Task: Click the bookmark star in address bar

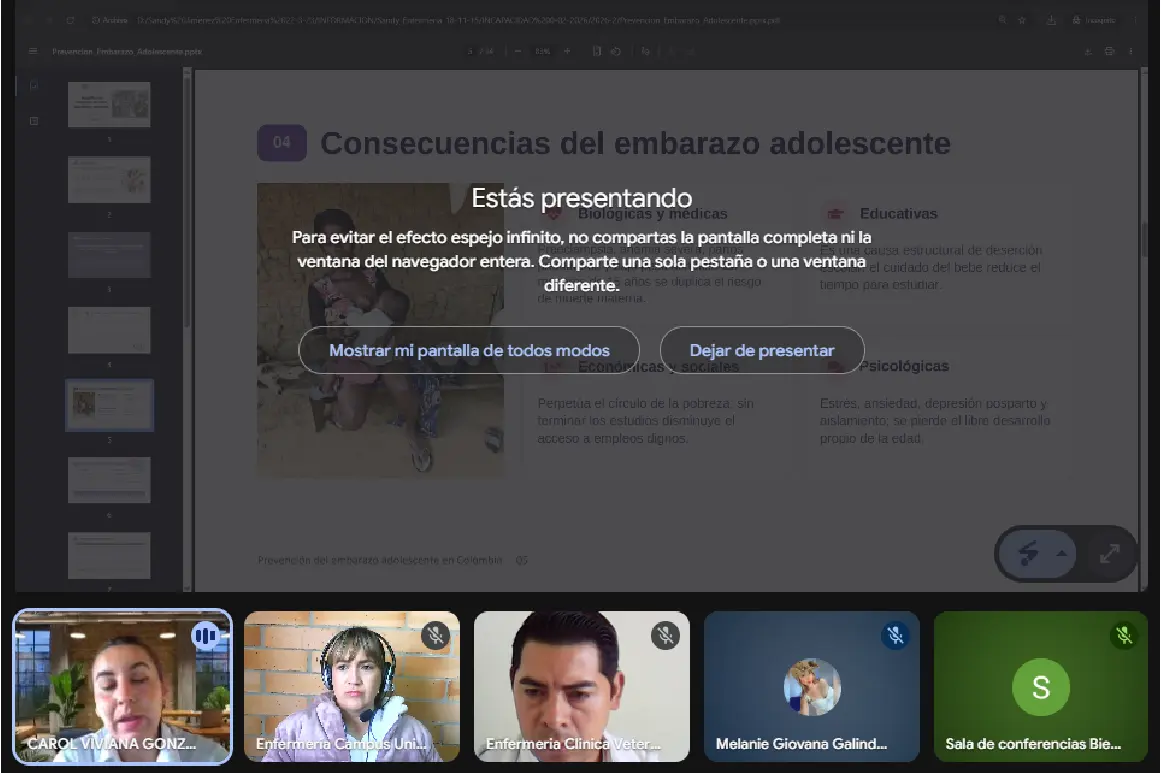Action: point(1022,21)
